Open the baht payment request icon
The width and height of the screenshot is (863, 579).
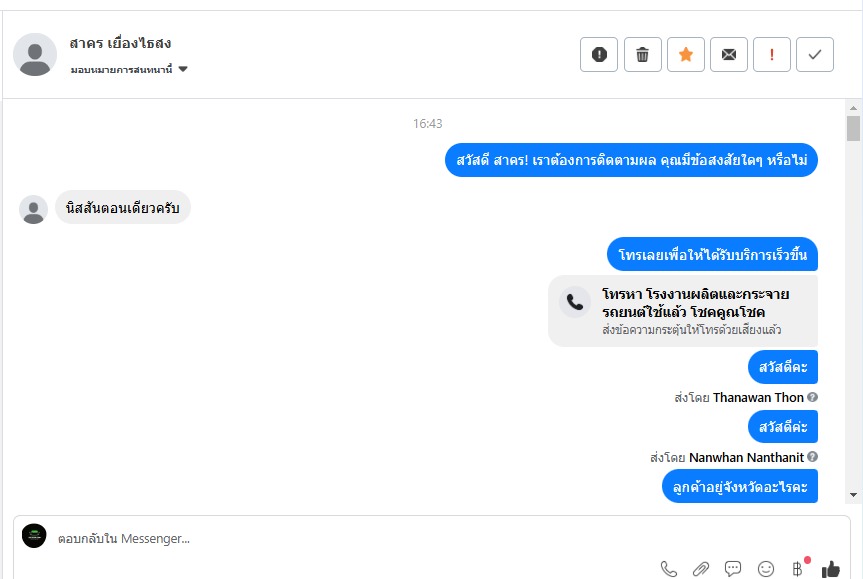[798, 569]
